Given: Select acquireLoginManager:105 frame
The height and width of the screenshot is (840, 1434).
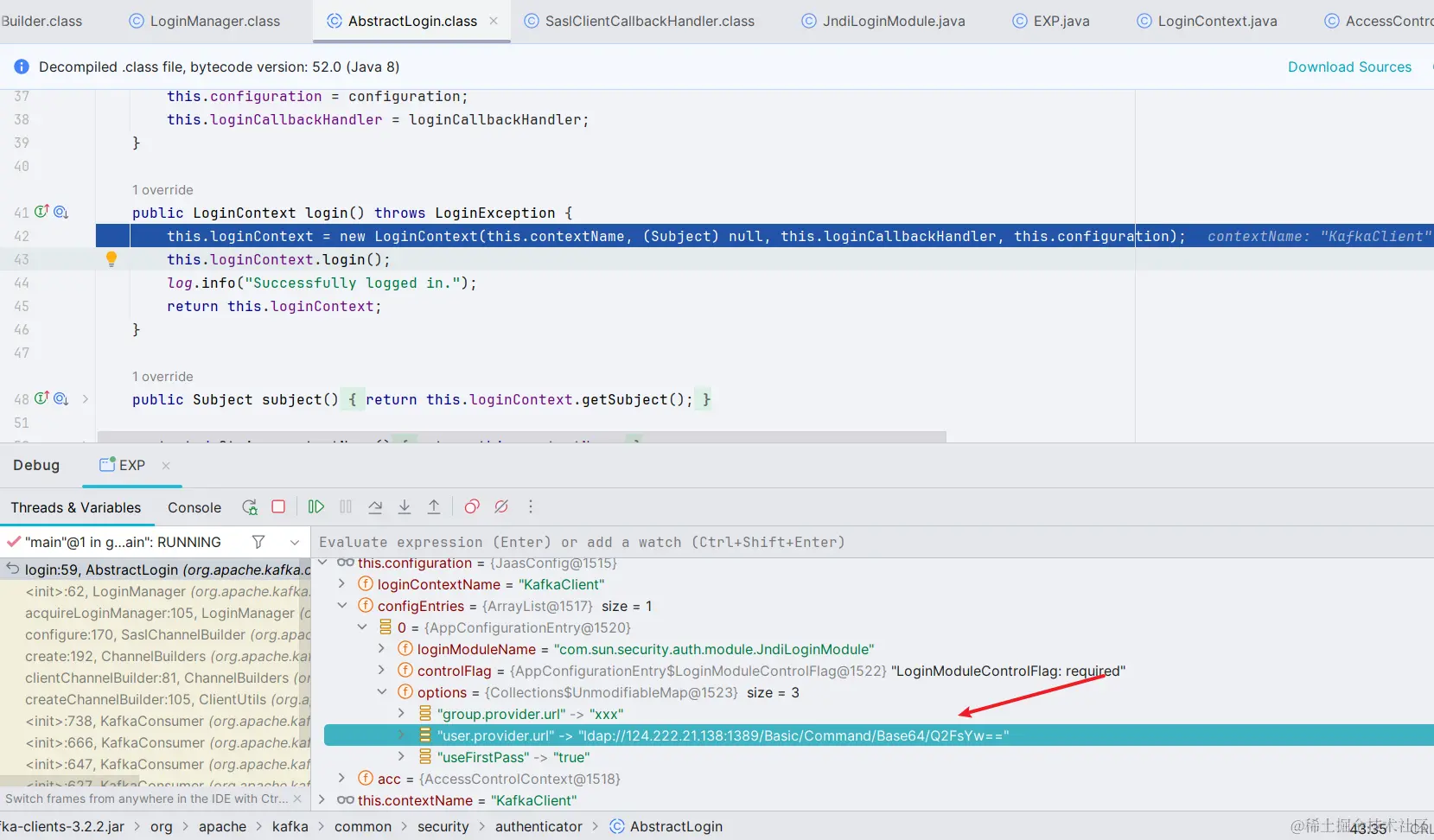Looking at the screenshot, I should click(156, 613).
